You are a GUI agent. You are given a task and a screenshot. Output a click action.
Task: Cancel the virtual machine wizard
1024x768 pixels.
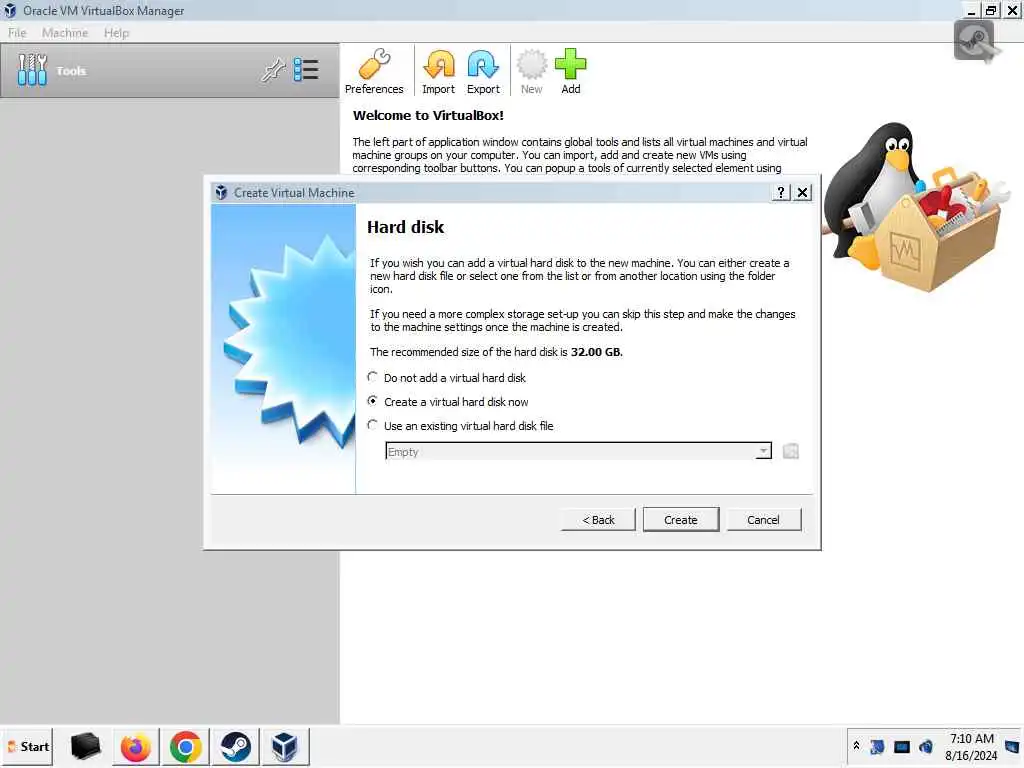pyautogui.click(x=763, y=520)
